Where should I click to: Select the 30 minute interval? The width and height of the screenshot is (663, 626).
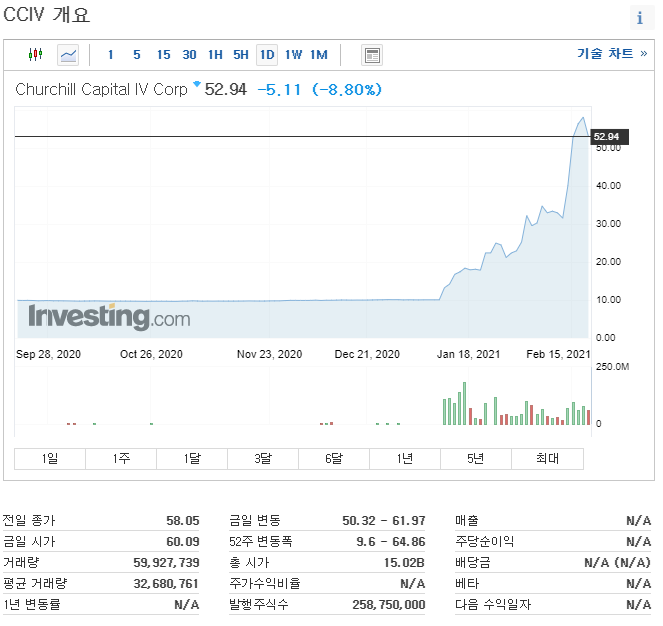189,55
